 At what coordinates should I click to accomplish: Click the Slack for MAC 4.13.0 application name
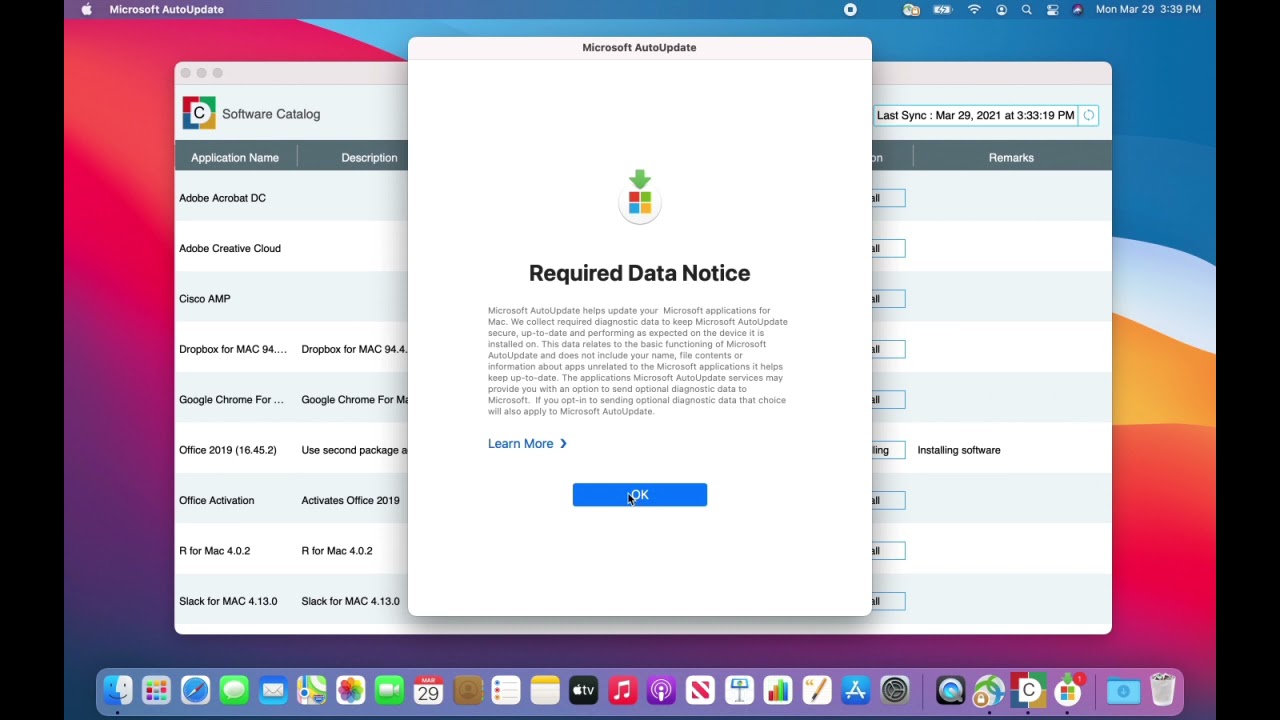pos(228,601)
